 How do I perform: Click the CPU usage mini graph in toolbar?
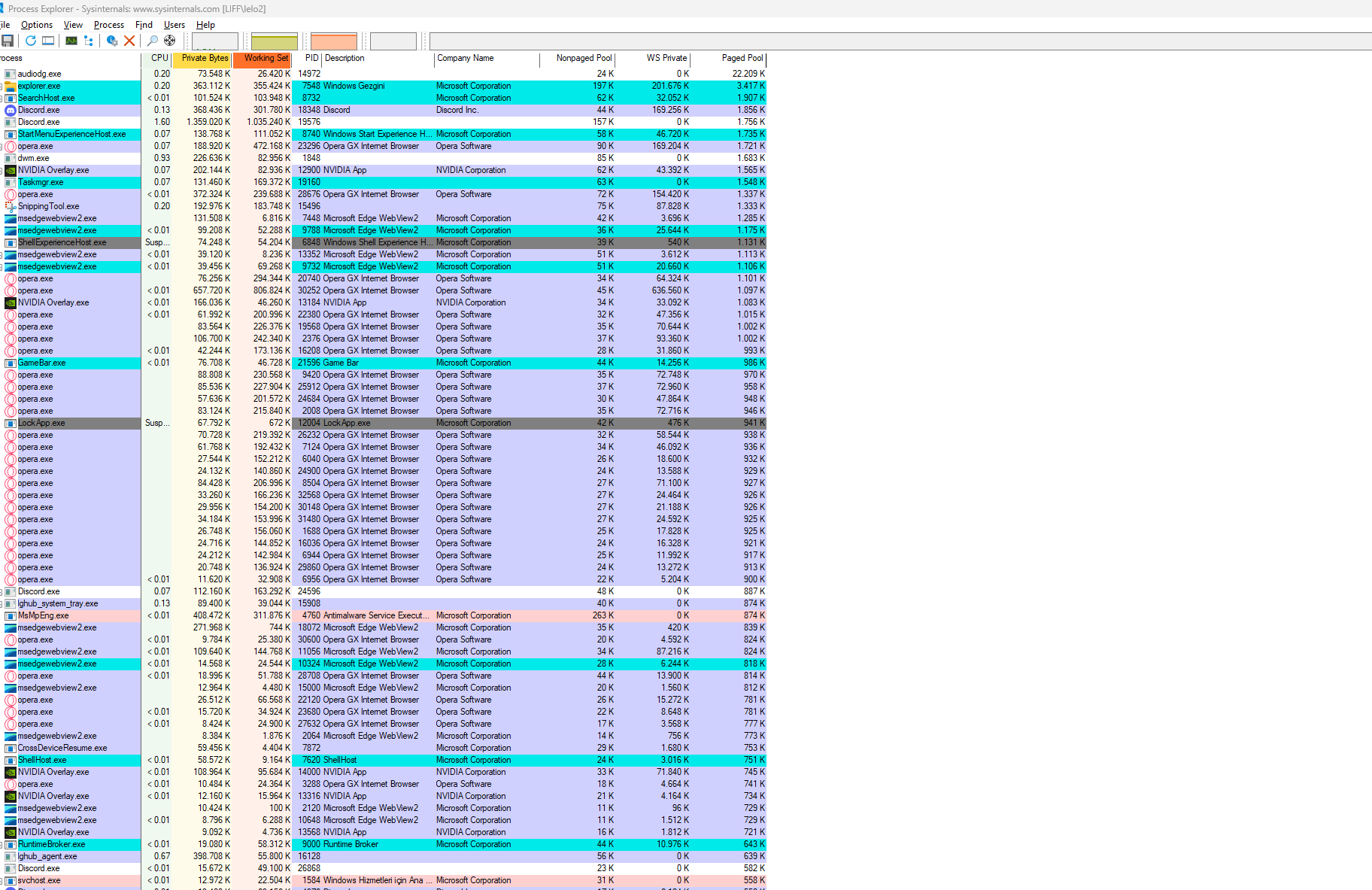(x=215, y=41)
